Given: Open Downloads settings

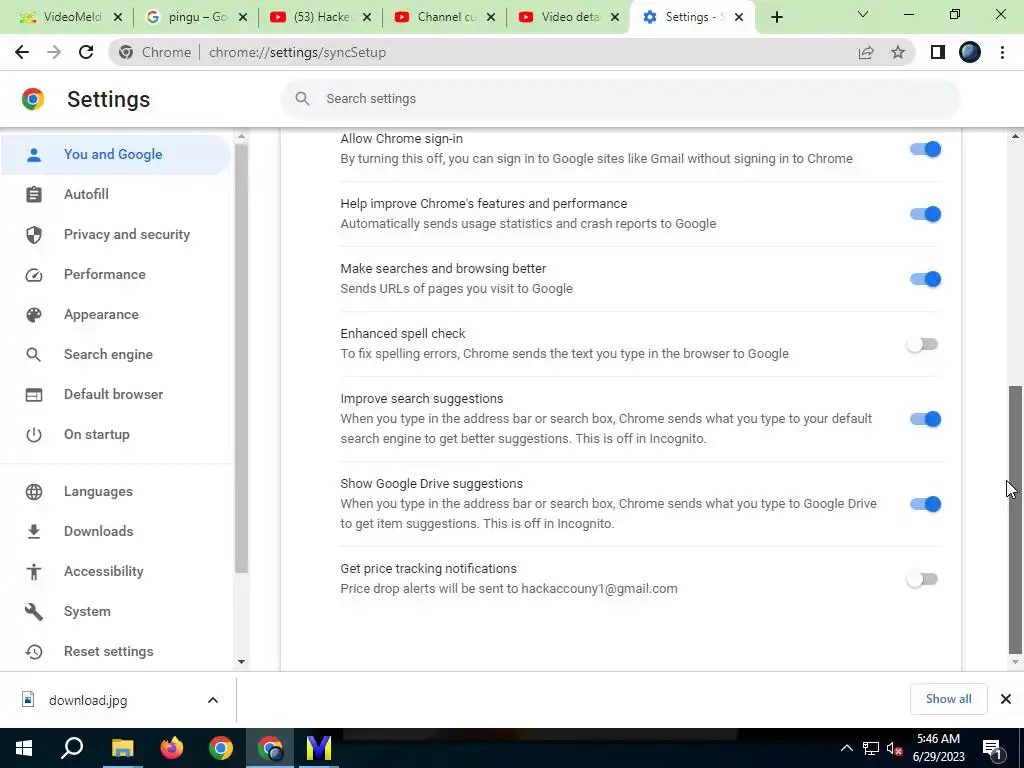Looking at the screenshot, I should coord(115,532).
